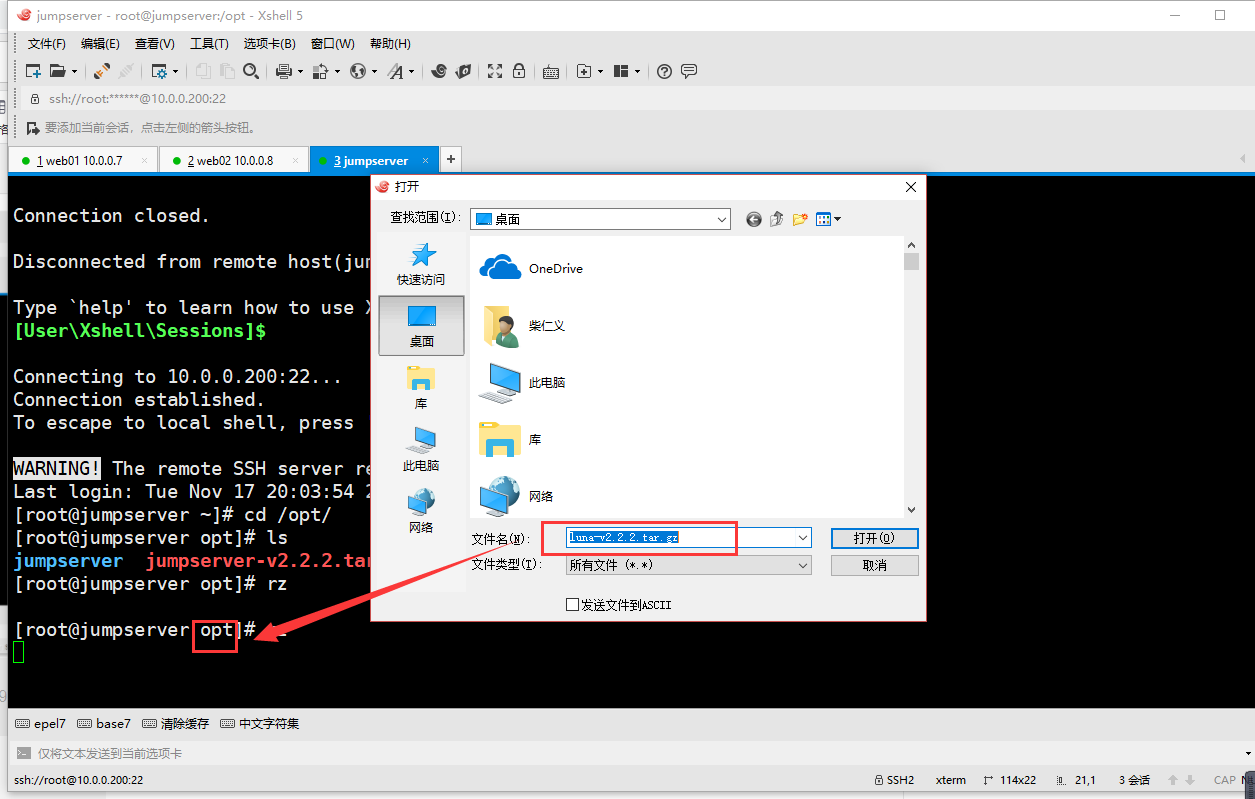This screenshot has width=1255, height=799.
Task: Expand the Open session dropdown arrow
Action: 74,71
